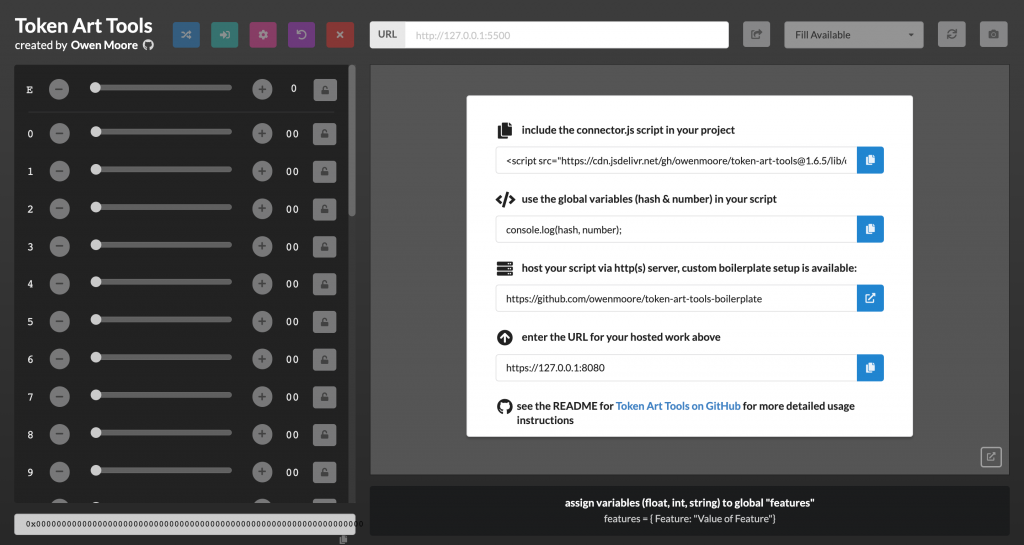Increase the E row value with plus
The image size is (1024, 545).
(x=263, y=89)
